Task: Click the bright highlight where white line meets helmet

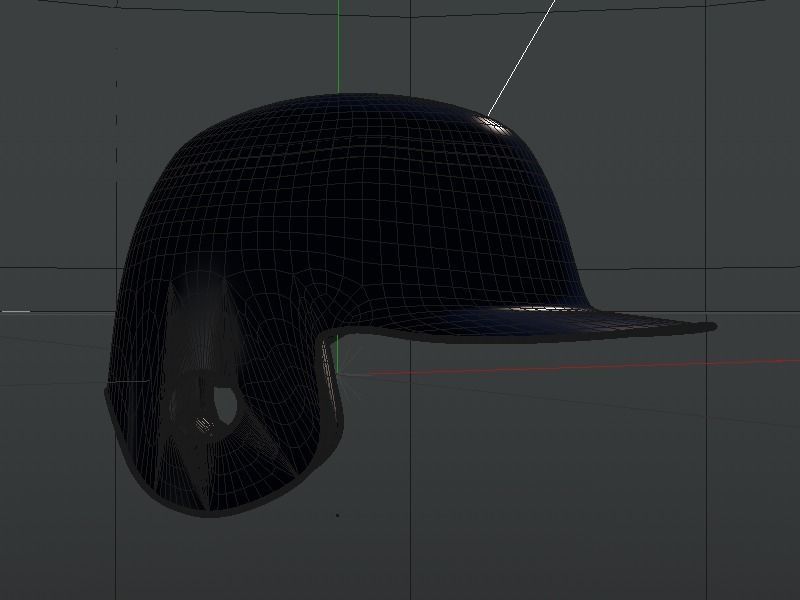Action: click(494, 125)
